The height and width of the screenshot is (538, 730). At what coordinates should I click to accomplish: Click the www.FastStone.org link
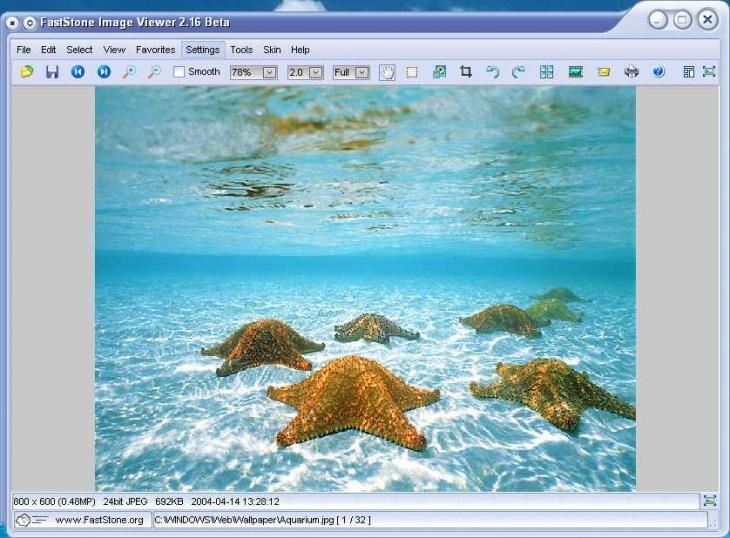pos(99,520)
